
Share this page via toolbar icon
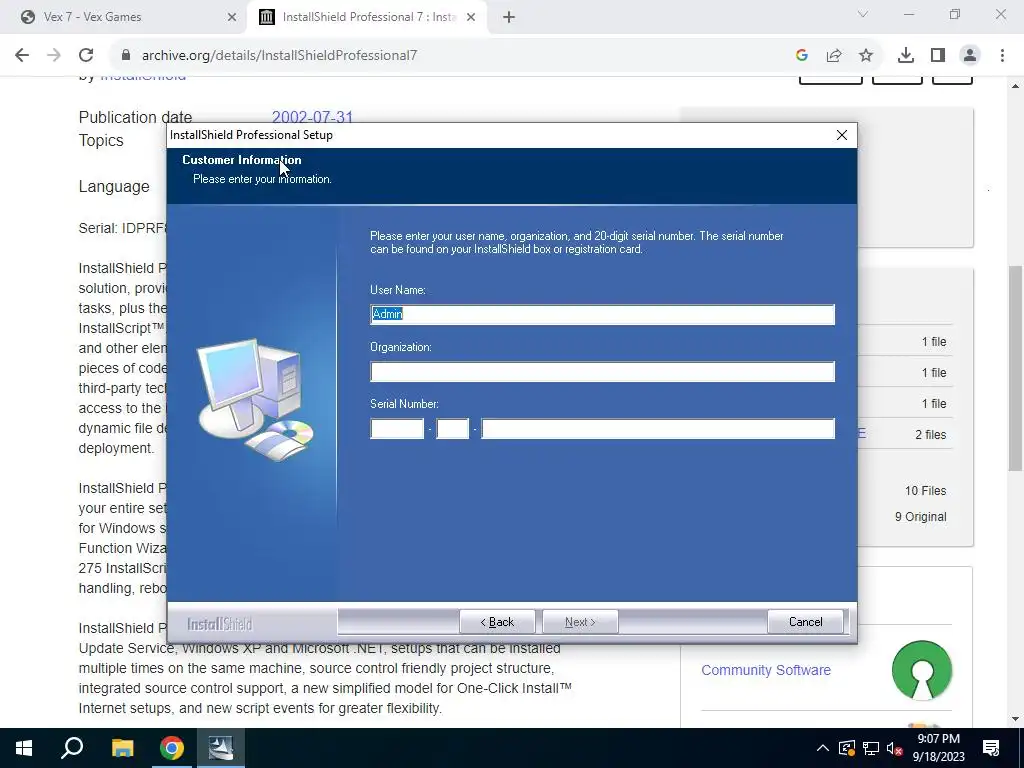834,56
